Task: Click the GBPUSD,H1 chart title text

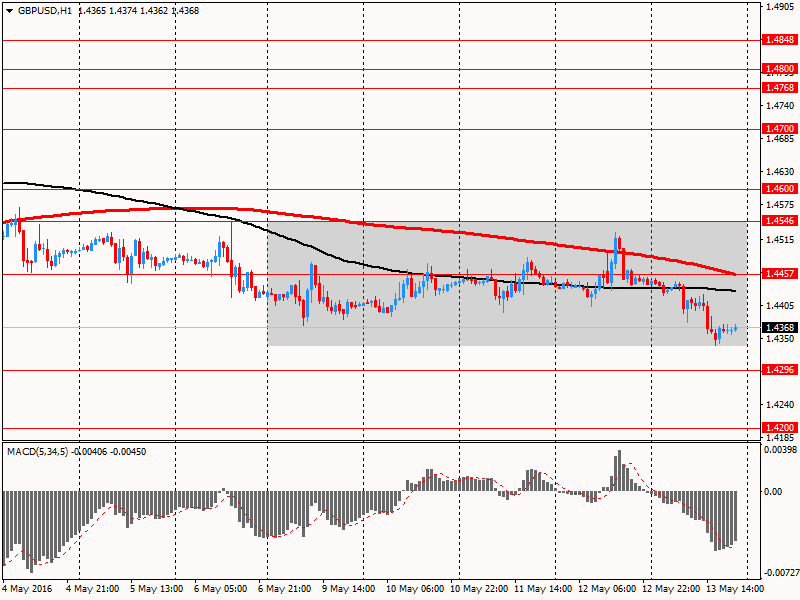Action: coord(45,11)
